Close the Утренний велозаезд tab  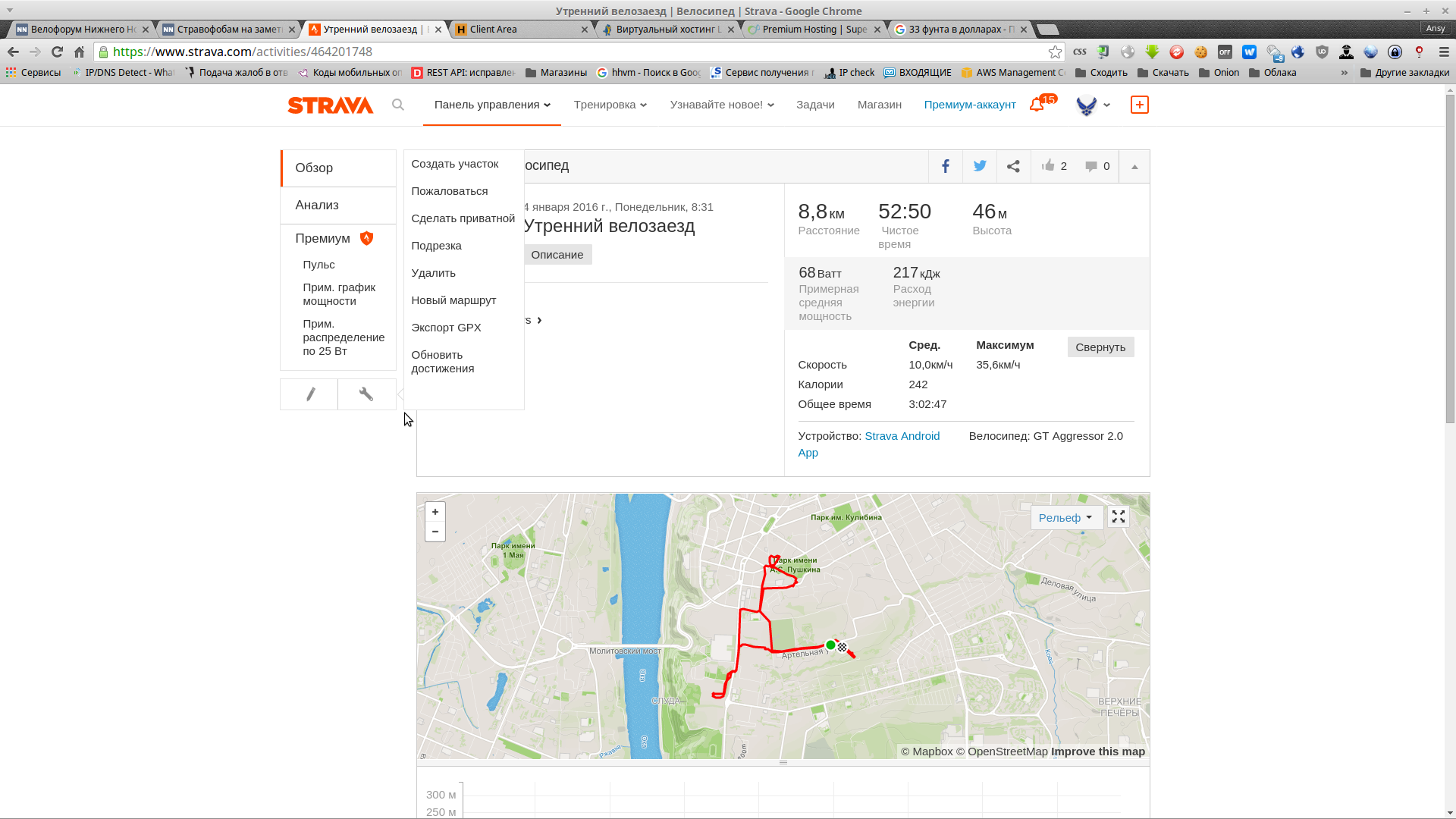[438, 30]
